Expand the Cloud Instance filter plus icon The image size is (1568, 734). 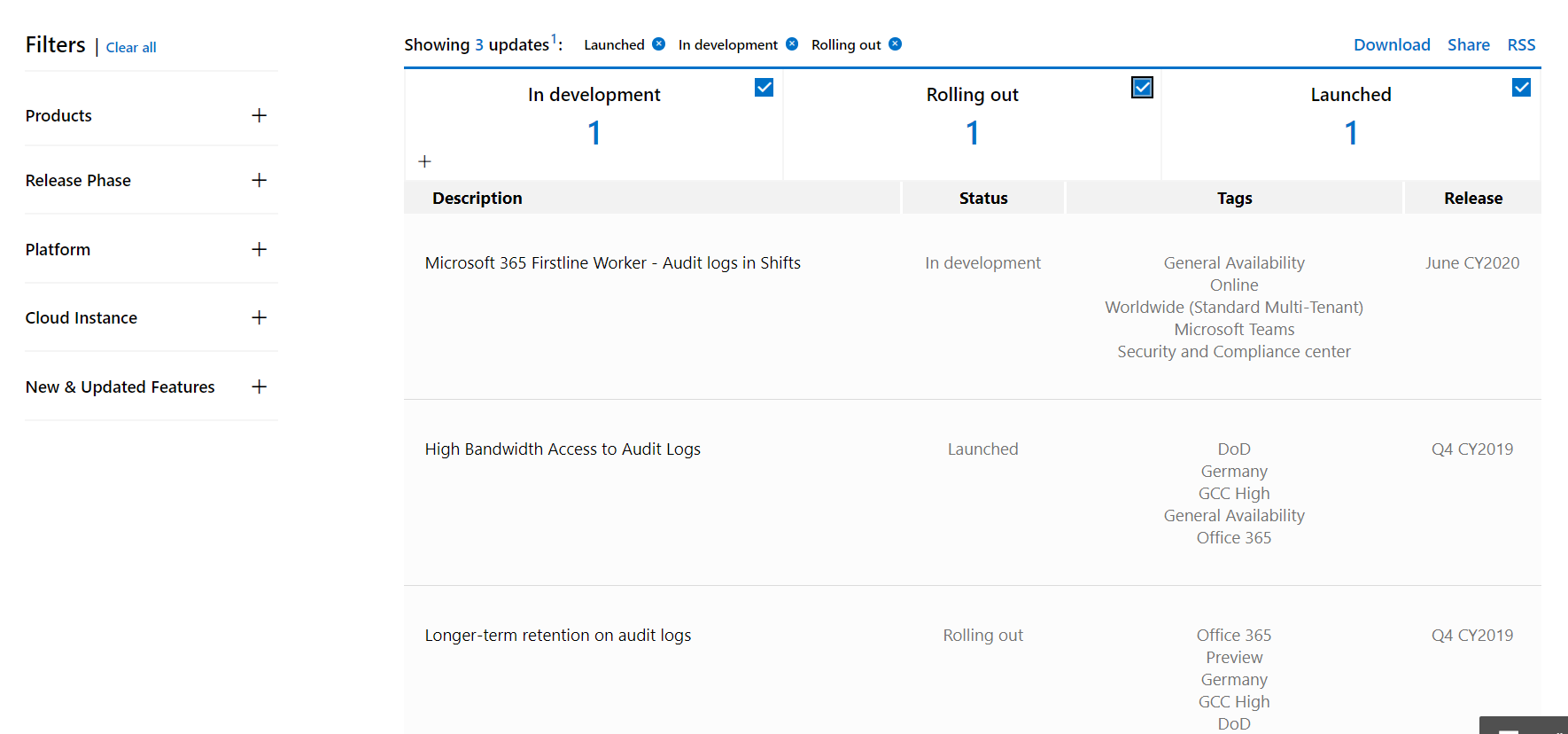(259, 317)
